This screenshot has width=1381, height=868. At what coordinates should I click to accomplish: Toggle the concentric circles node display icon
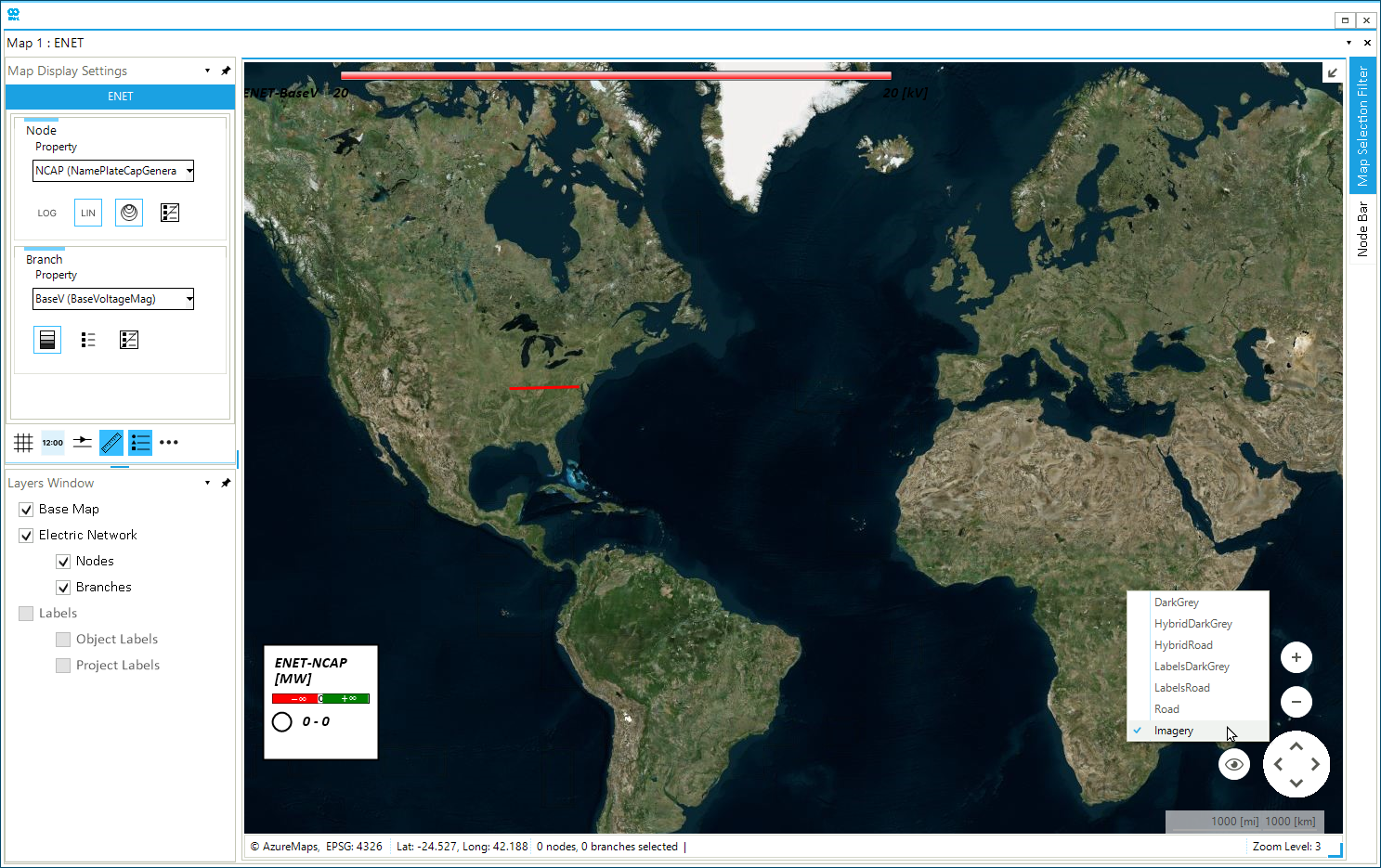[x=129, y=213]
